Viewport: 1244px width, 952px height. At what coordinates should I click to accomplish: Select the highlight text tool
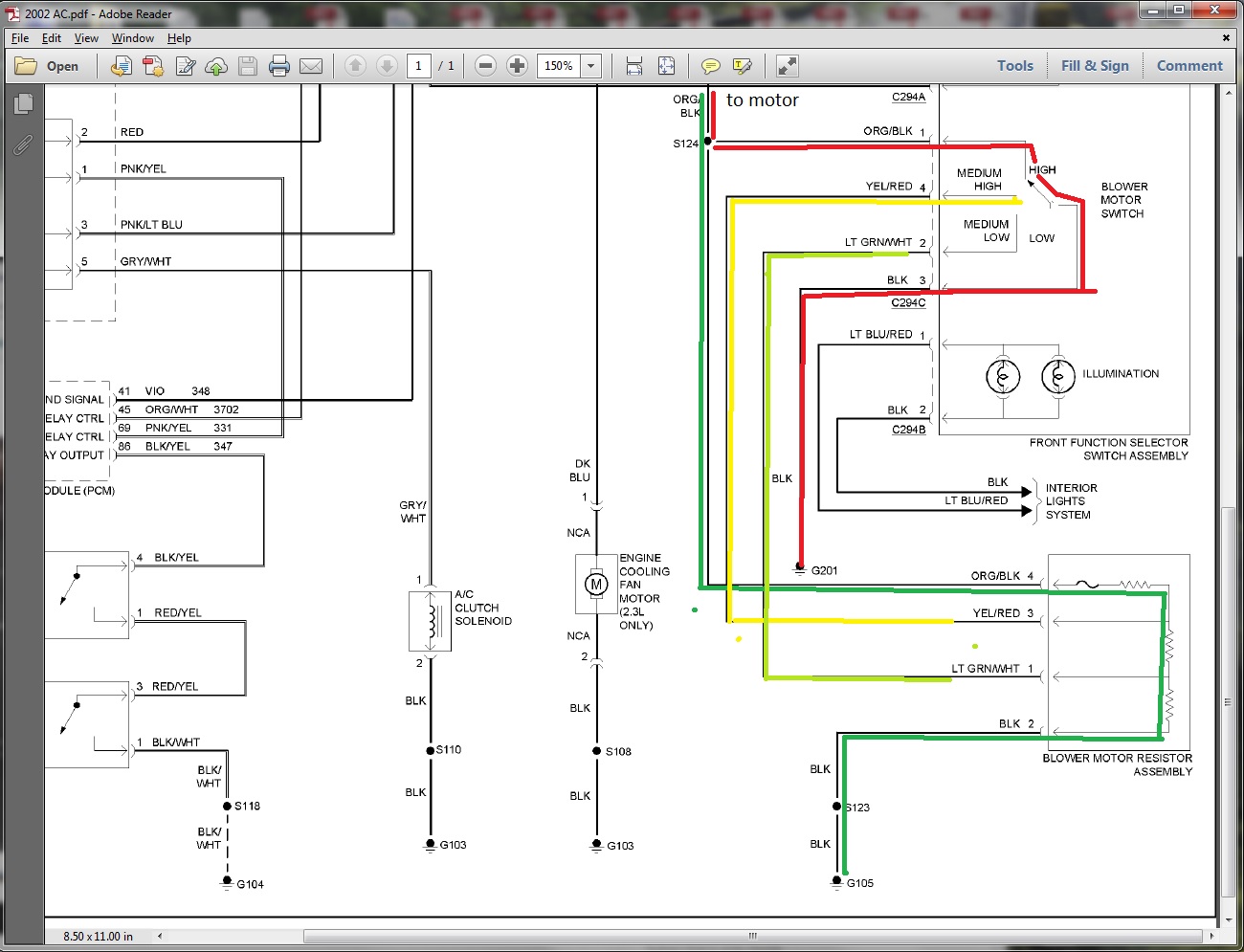pyautogui.click(x=742, y=66)
